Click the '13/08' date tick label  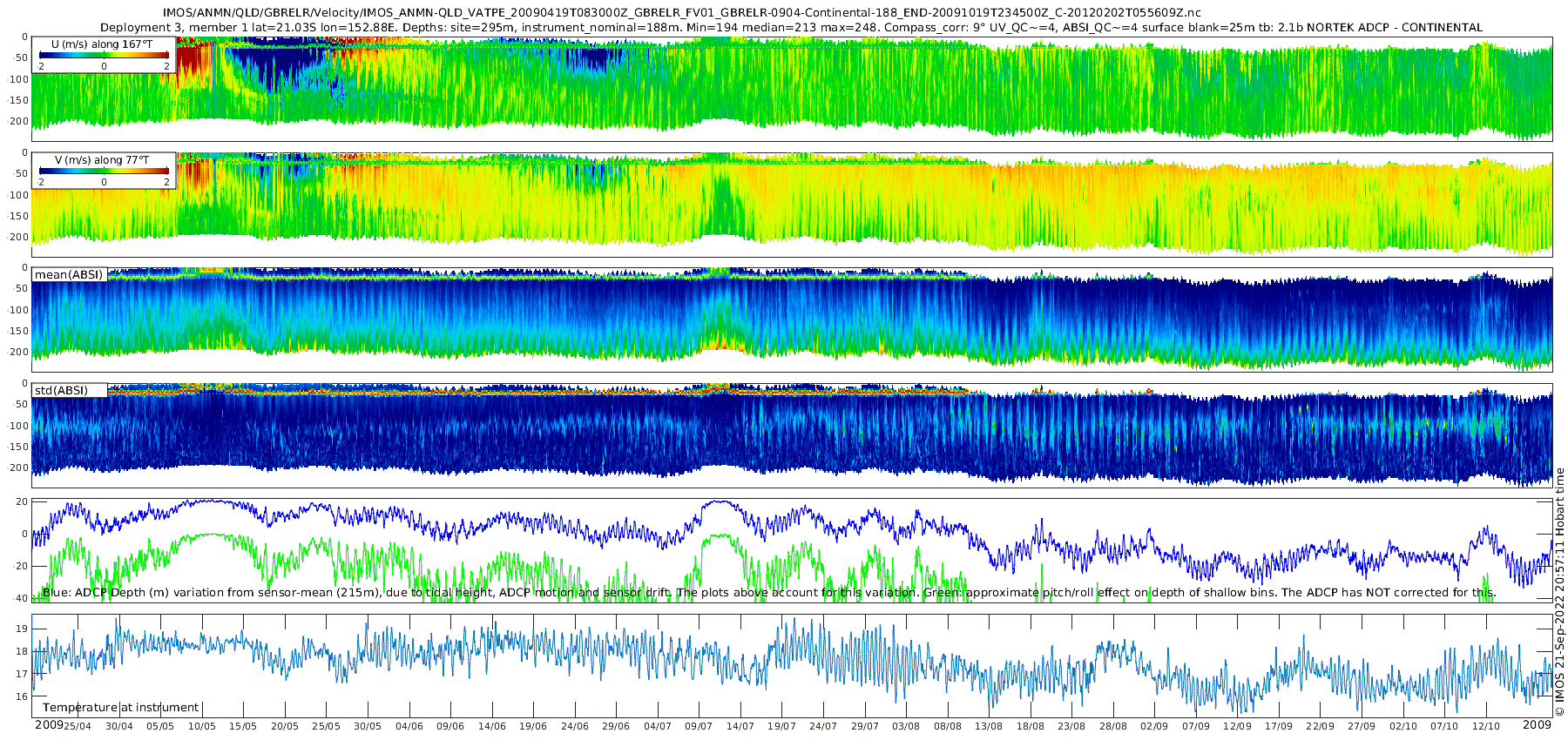[989, 726]
